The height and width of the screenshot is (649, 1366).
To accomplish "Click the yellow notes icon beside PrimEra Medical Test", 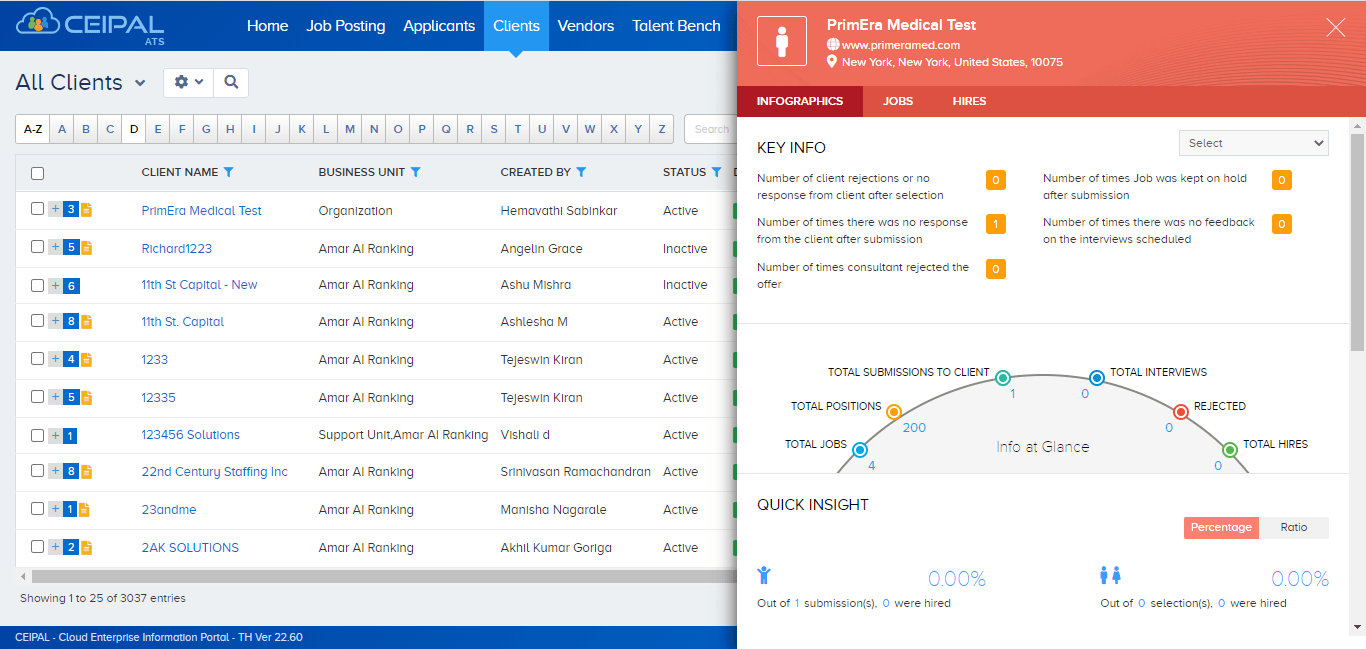I will click(89, 209).
